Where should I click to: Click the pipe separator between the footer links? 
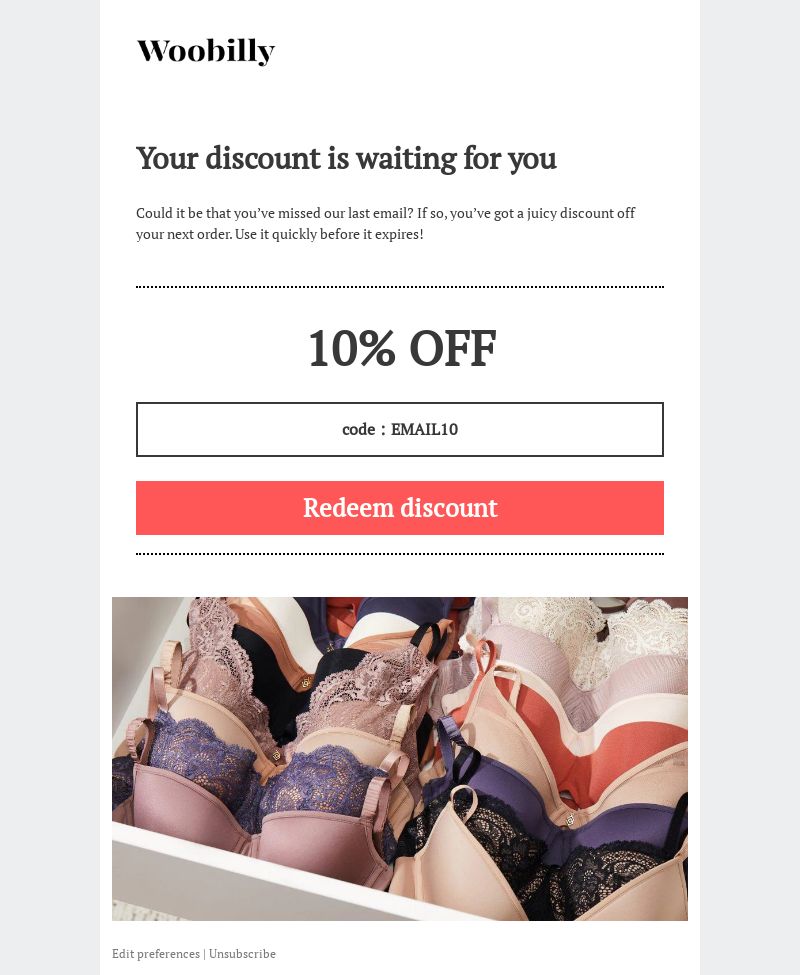[x=205, y=954]
